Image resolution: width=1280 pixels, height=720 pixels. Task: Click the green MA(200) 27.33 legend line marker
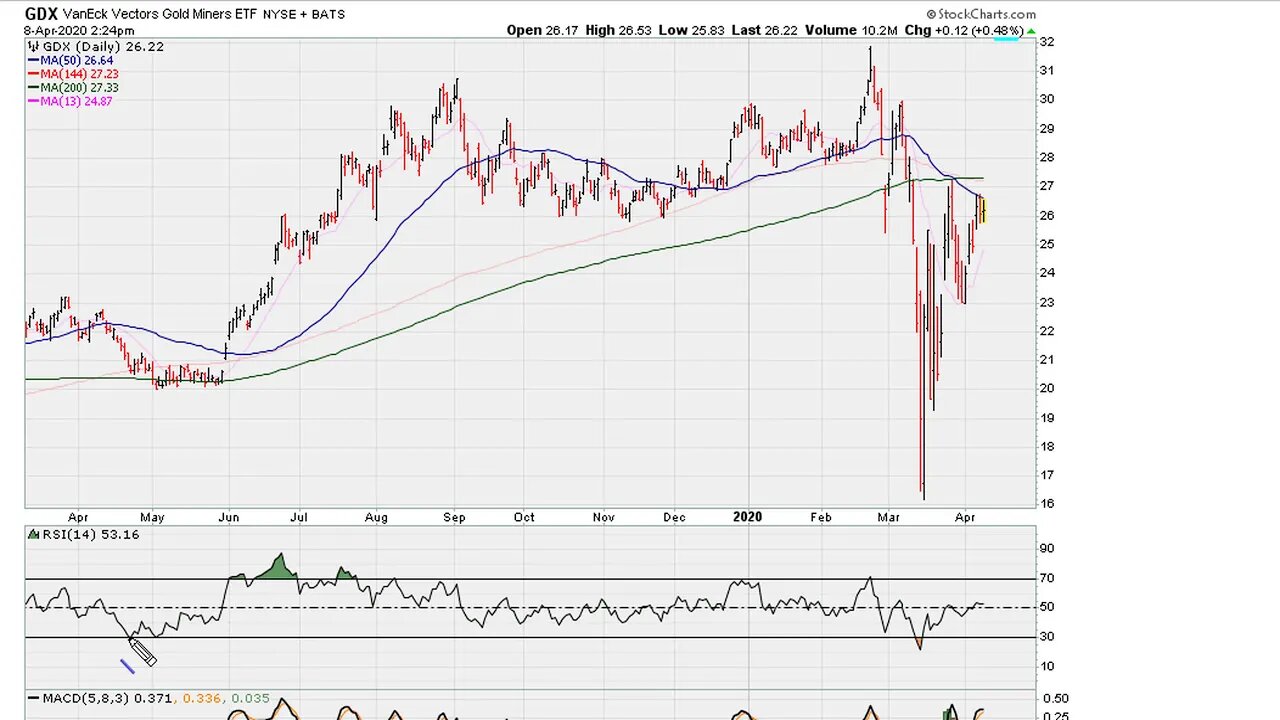33,88
